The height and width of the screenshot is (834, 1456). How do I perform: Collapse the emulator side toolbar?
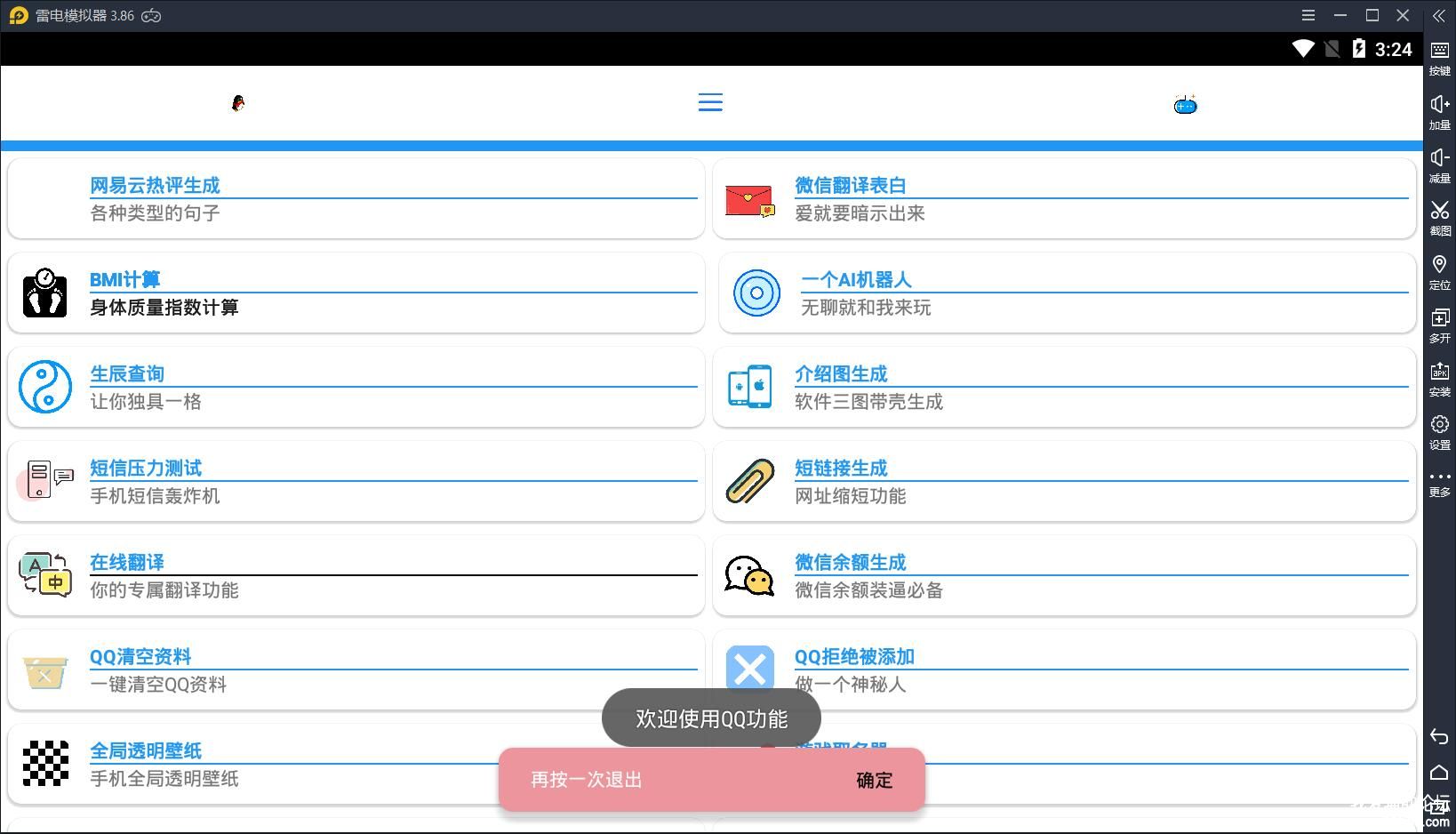(1439, 16)
